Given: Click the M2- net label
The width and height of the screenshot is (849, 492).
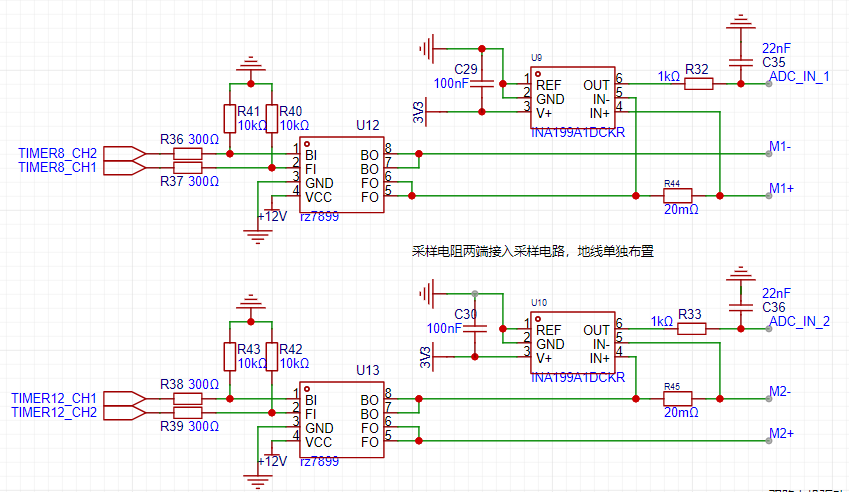Looking at the screenshot, I should [x=780, y=391].
